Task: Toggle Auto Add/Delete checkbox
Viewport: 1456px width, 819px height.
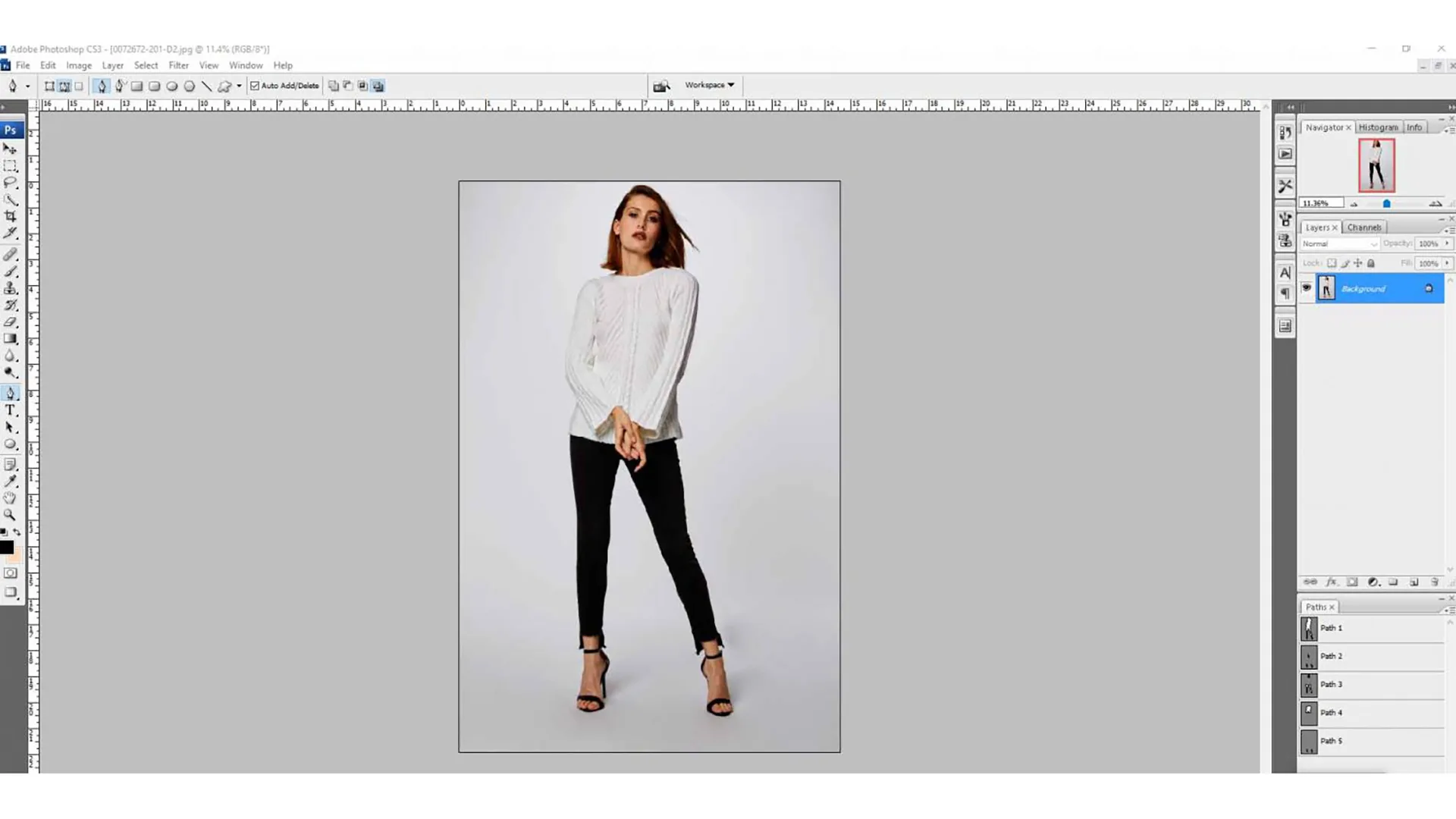Action: pyautogui.click(x=255, y=86)
